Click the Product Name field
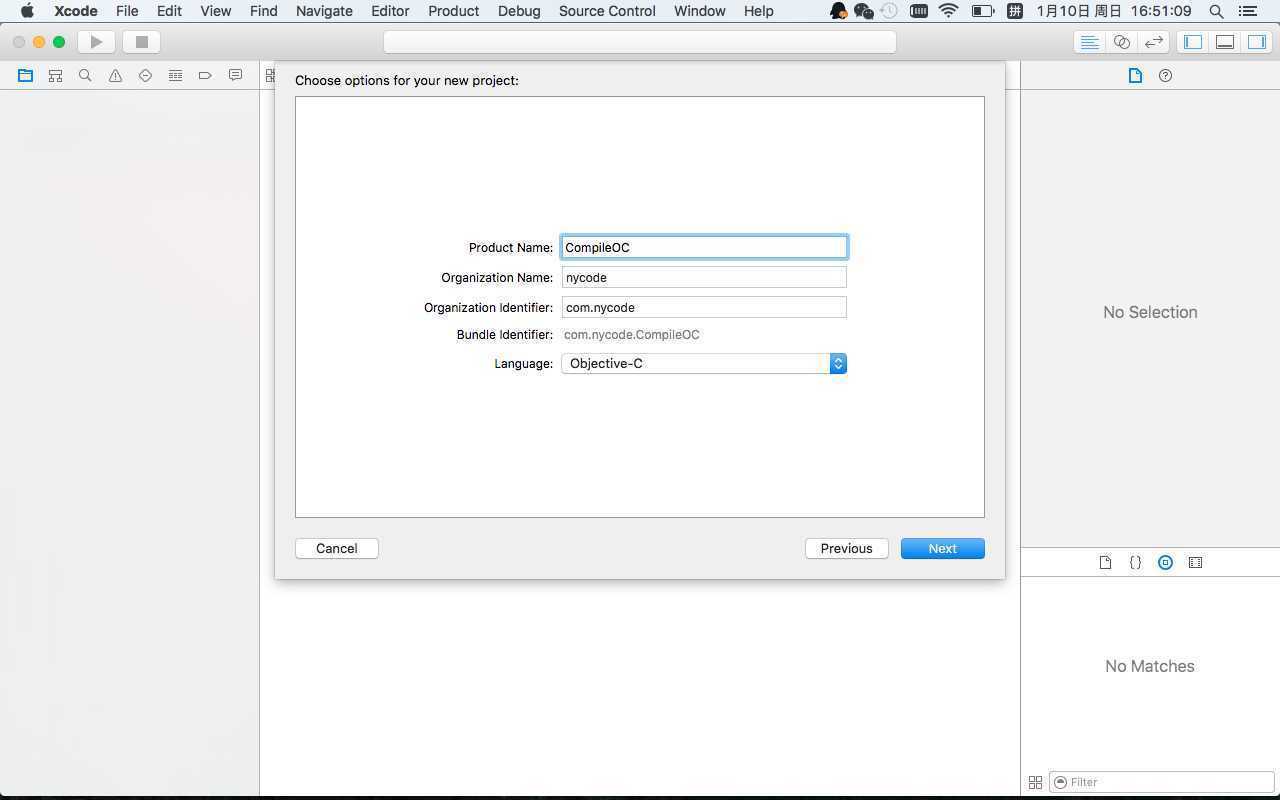The width and height of the screenshot is (1280, 800). tap(704, 247)
